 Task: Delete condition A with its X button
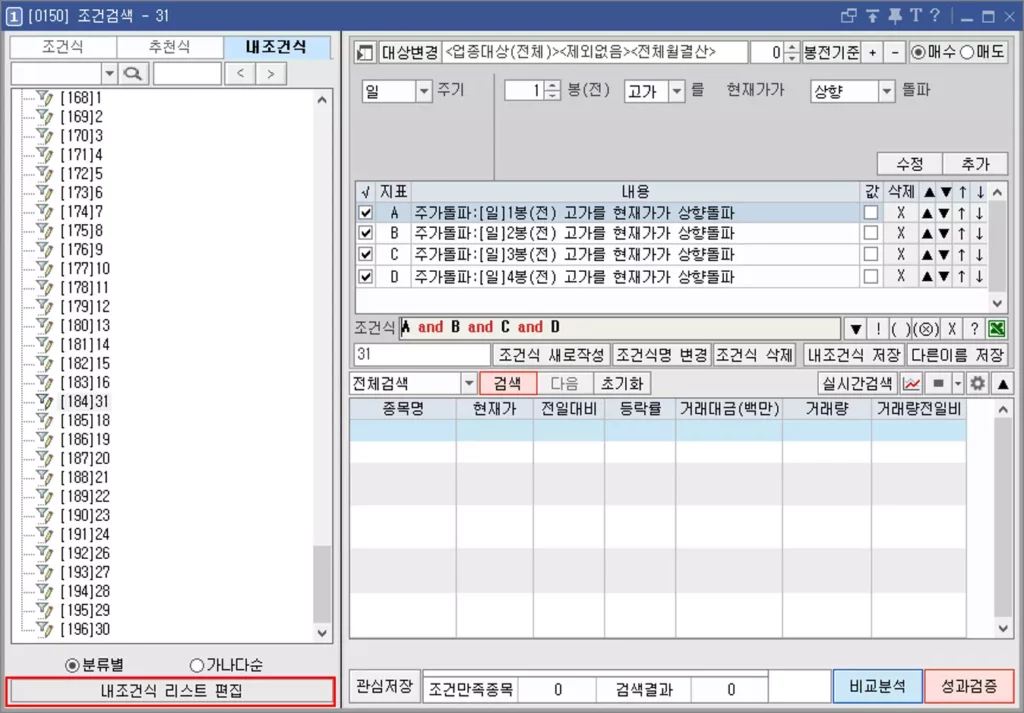point(901,212)
